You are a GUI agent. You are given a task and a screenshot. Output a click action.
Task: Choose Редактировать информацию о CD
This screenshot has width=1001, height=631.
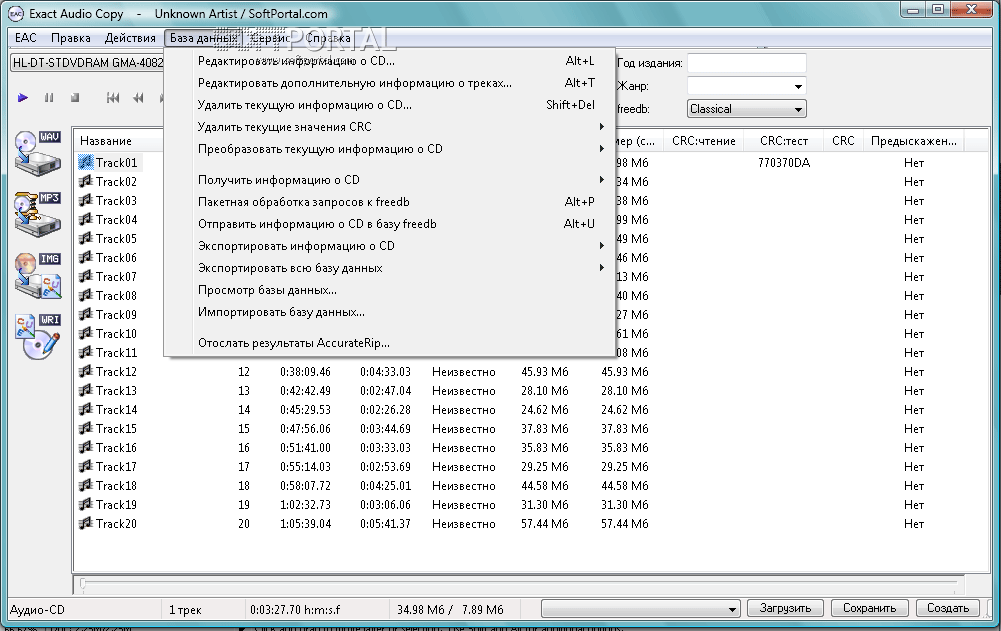pyautogui.click(x=389, y=61)
